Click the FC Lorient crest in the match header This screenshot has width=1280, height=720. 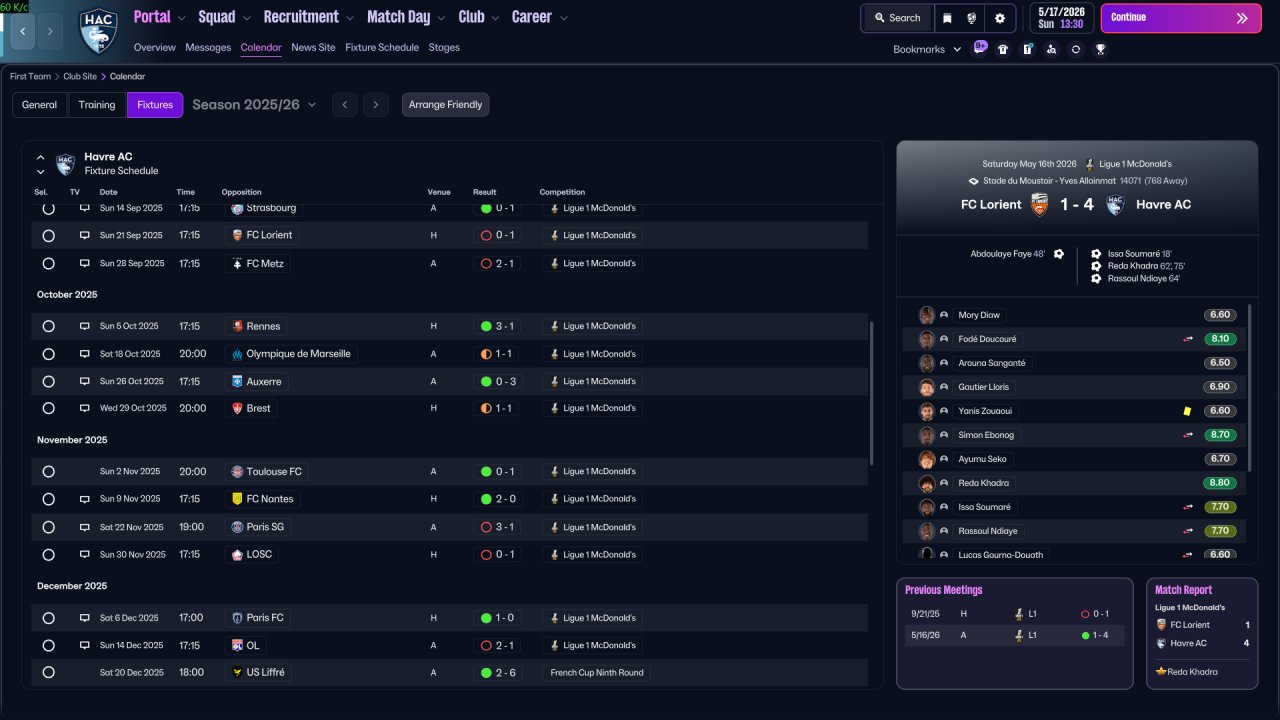[1040, 204]
